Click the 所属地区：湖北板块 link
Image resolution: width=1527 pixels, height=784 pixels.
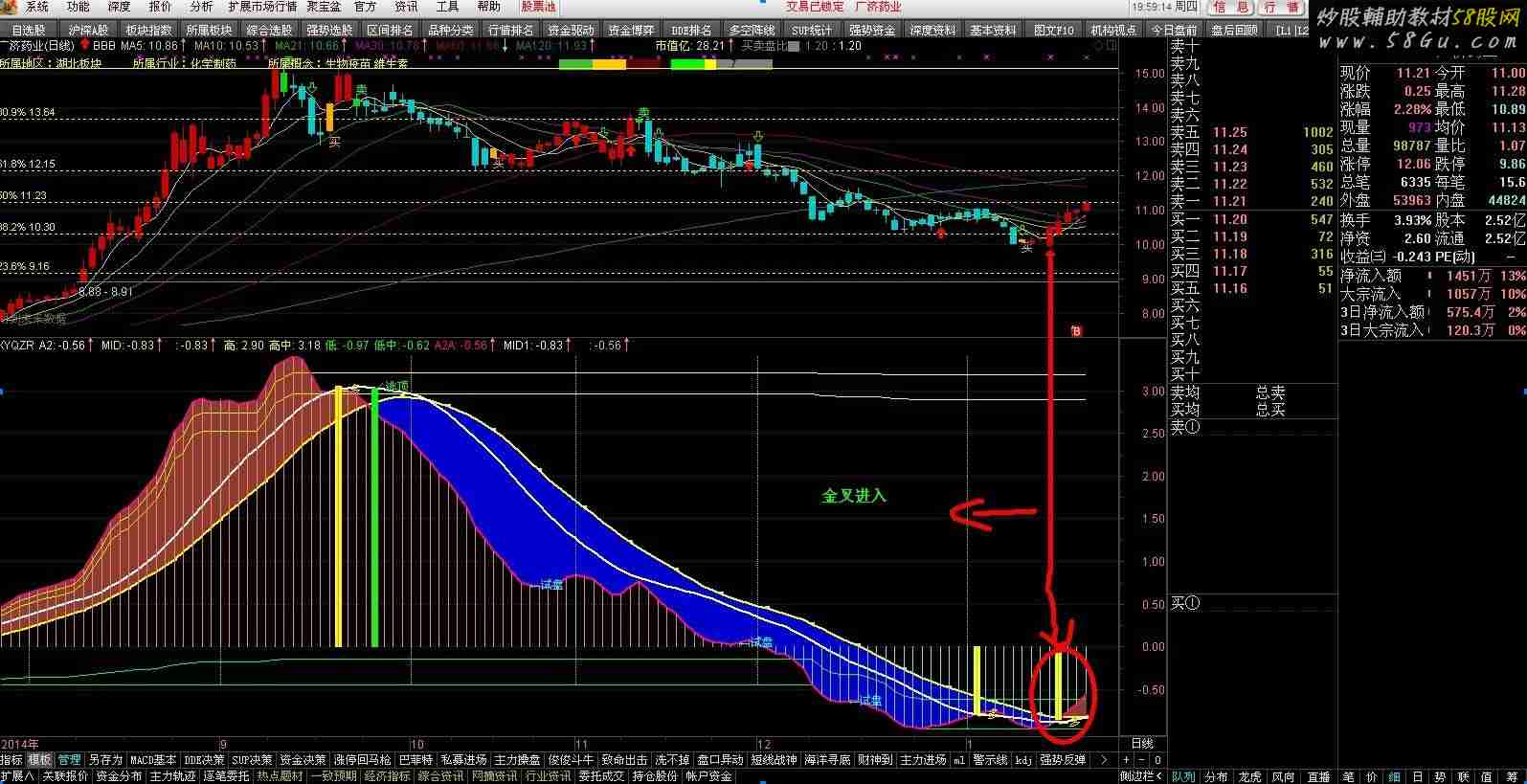click(x=51, y=63)
